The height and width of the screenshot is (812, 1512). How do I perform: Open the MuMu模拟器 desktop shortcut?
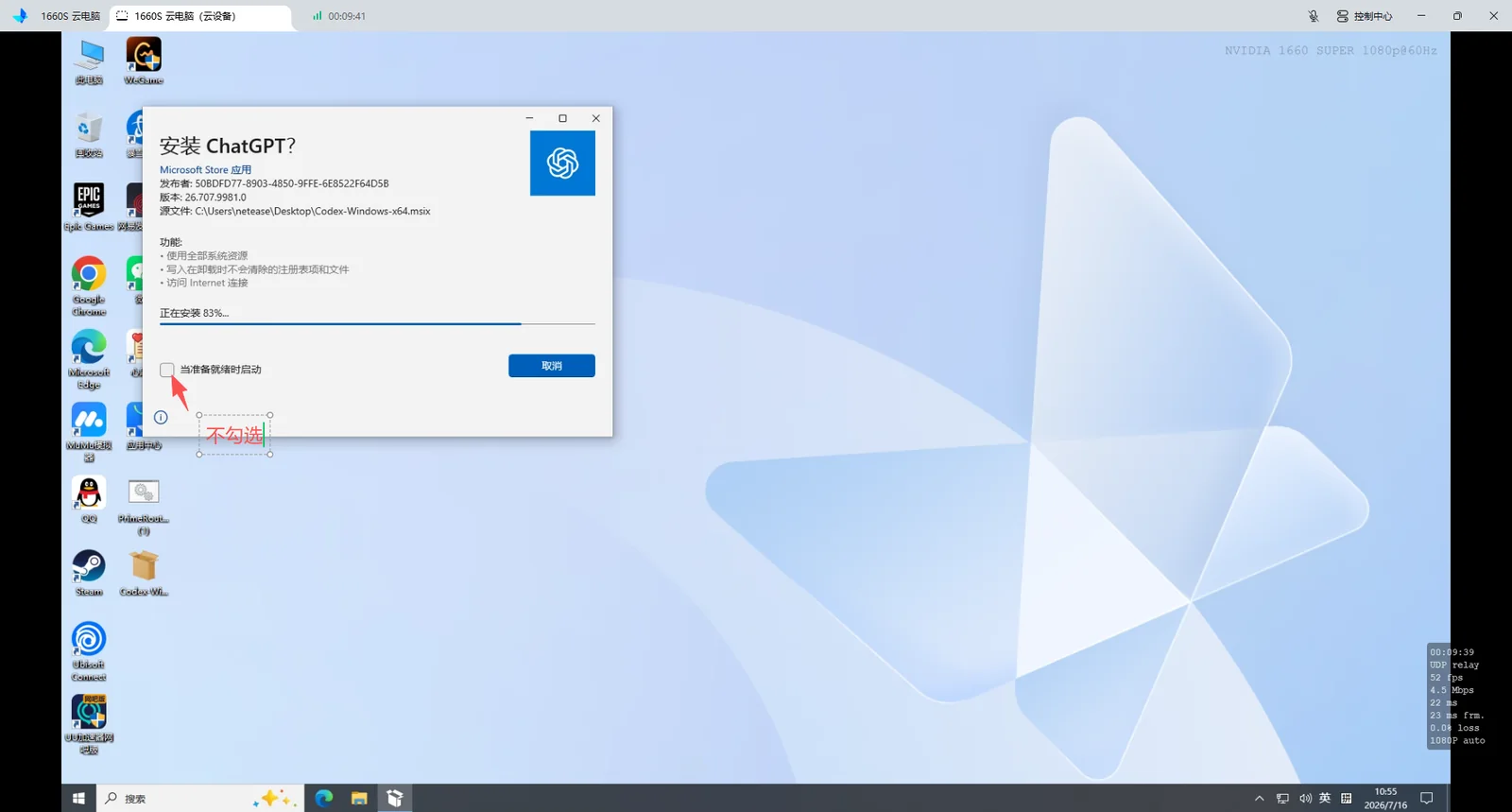(x=89, y=432)
